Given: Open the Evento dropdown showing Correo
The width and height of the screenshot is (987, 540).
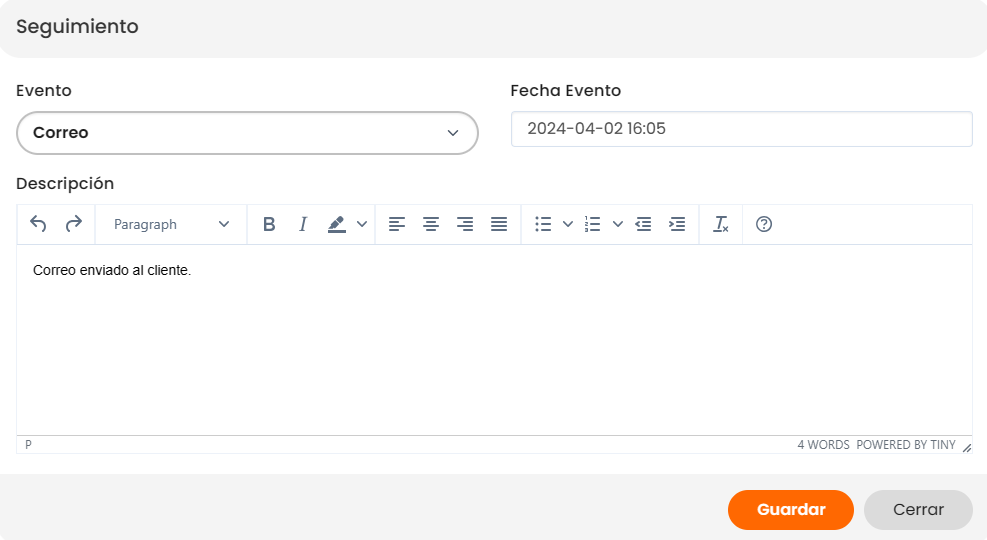Looking at the screenshot, I should [x=247, y=133].
